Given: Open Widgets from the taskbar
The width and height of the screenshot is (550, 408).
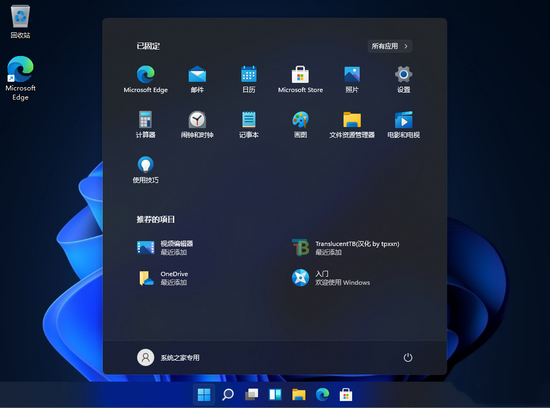Looking at the screenshot, I should [x=275, y=394].
